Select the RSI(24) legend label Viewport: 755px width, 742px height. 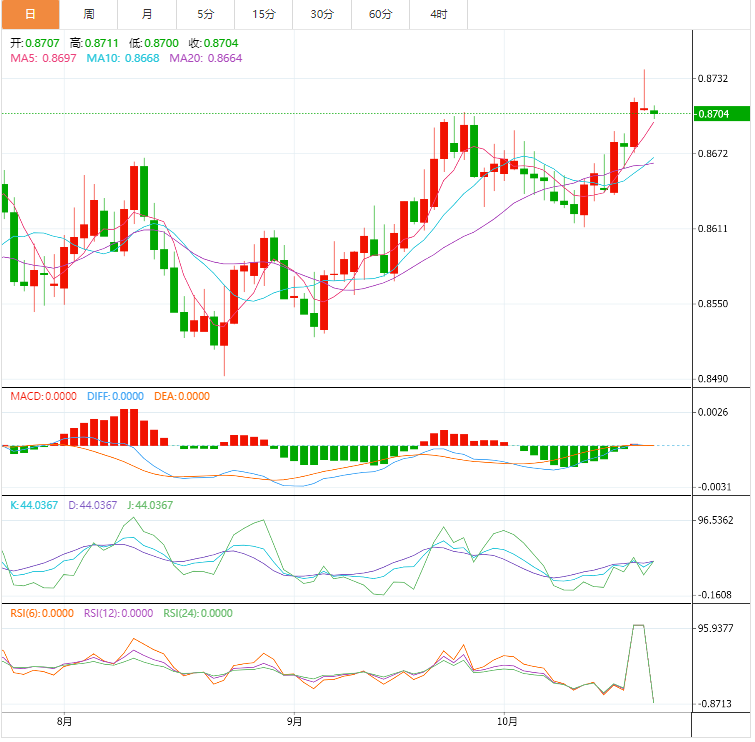click(x=198, y=613)
